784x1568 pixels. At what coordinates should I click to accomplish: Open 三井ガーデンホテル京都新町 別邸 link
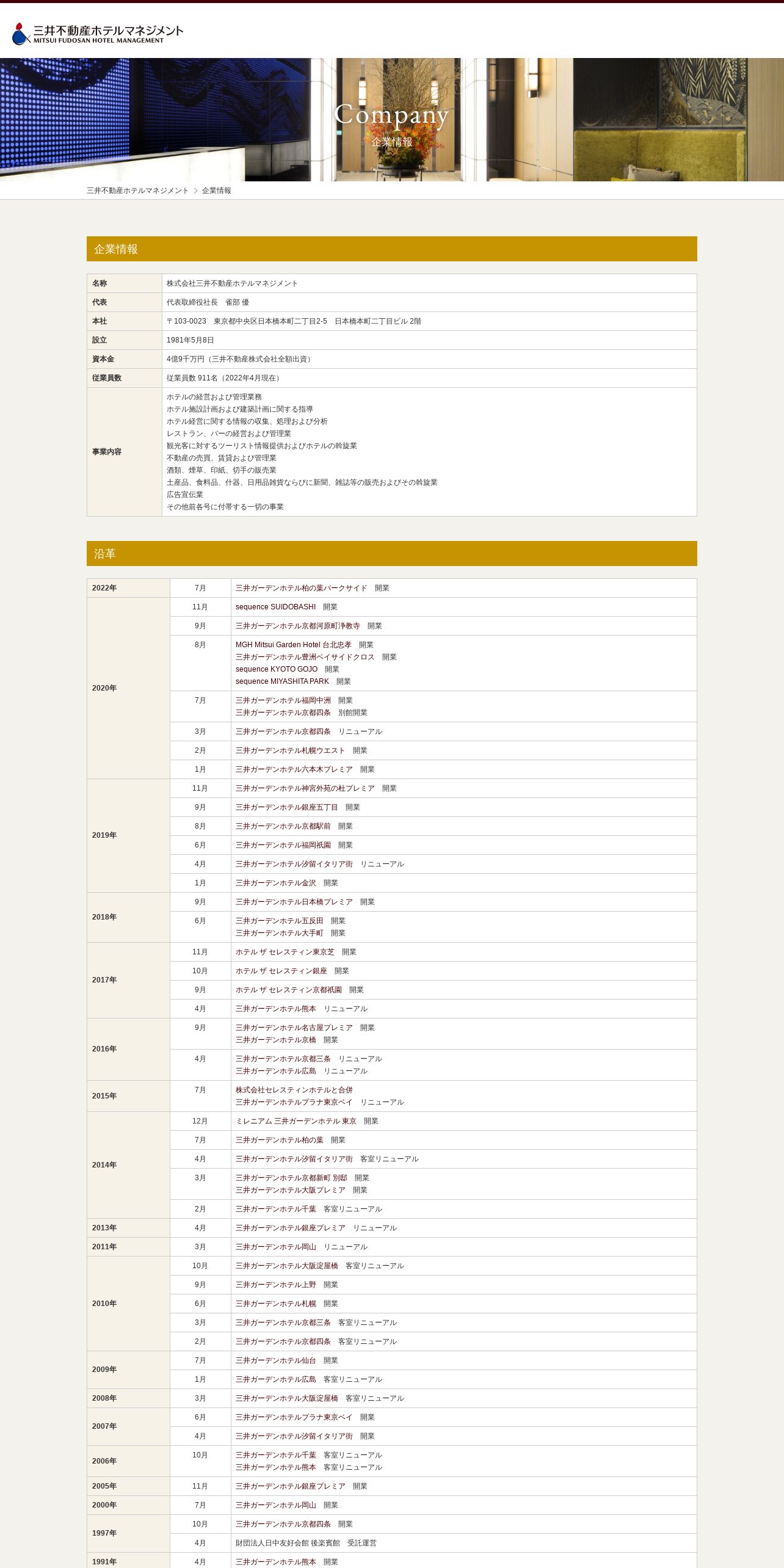pos(291,1178)
